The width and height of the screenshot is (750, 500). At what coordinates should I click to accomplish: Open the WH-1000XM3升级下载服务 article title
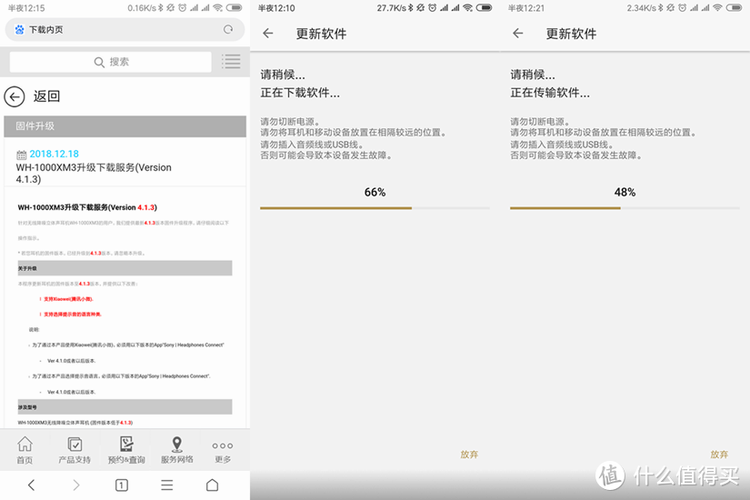coord(93,173)
